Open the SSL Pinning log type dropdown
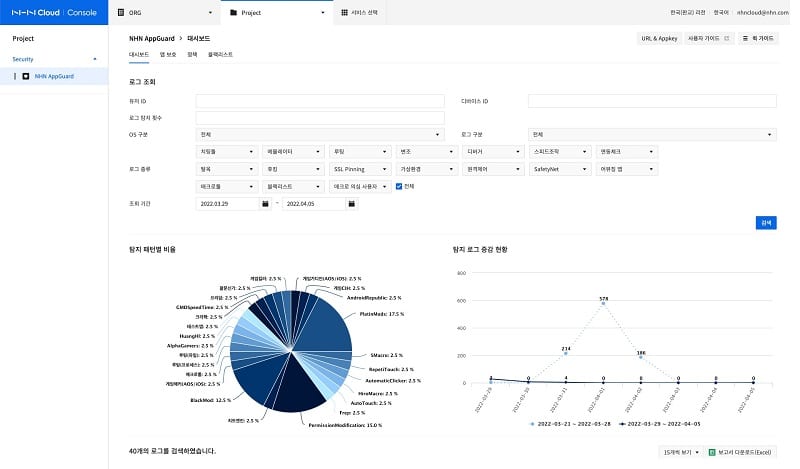The height and width of the screenshot is (469, 800). pos(360,169)
